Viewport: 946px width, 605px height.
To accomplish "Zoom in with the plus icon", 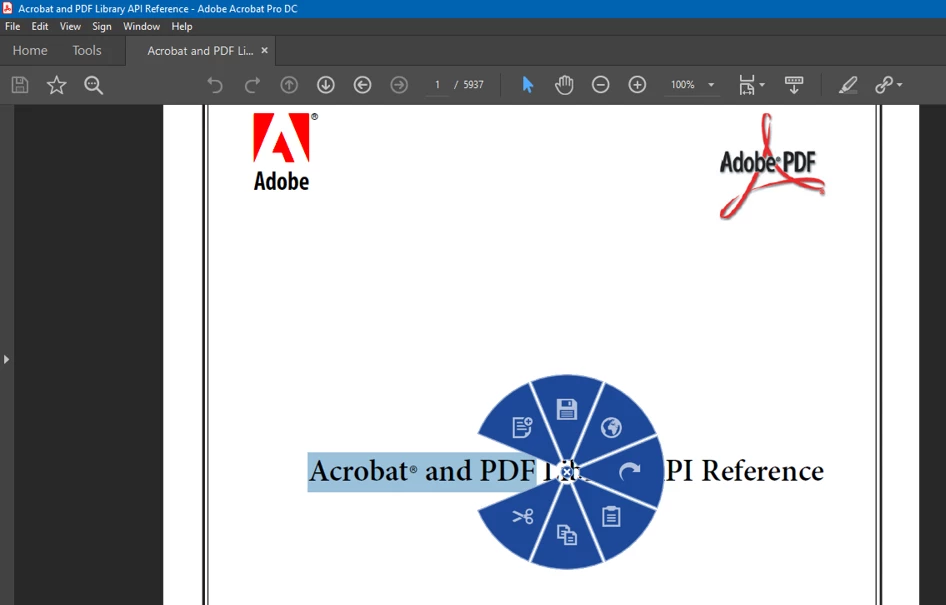I will click(x=637, y=85).
